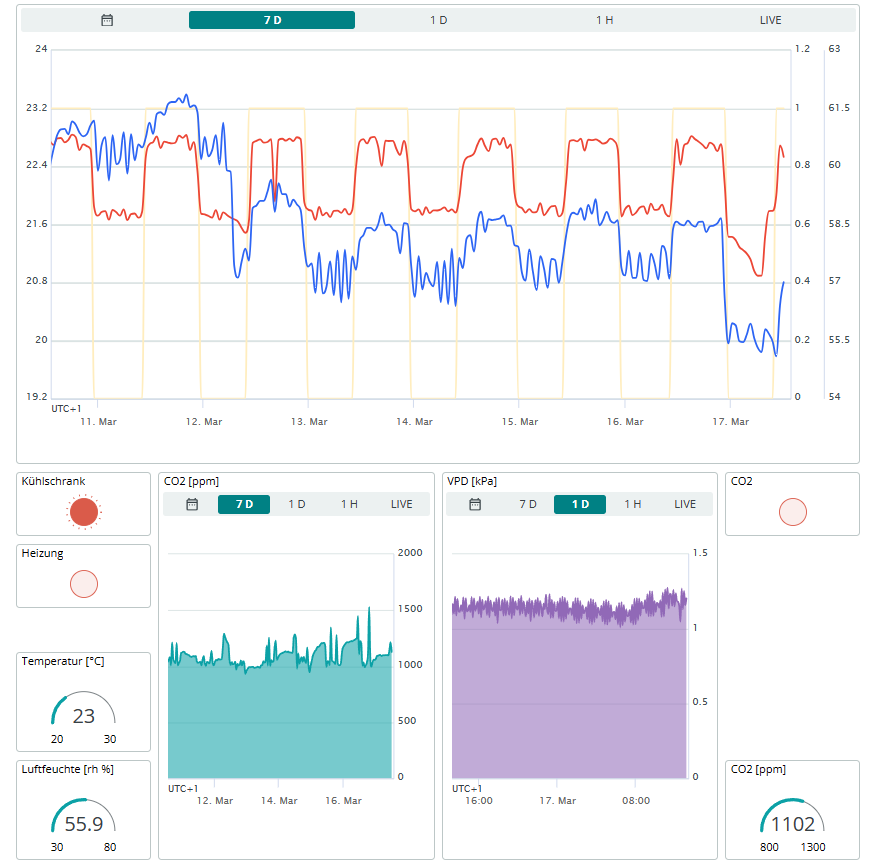Click the Temperatur gauge showing 23

point(84,714)
